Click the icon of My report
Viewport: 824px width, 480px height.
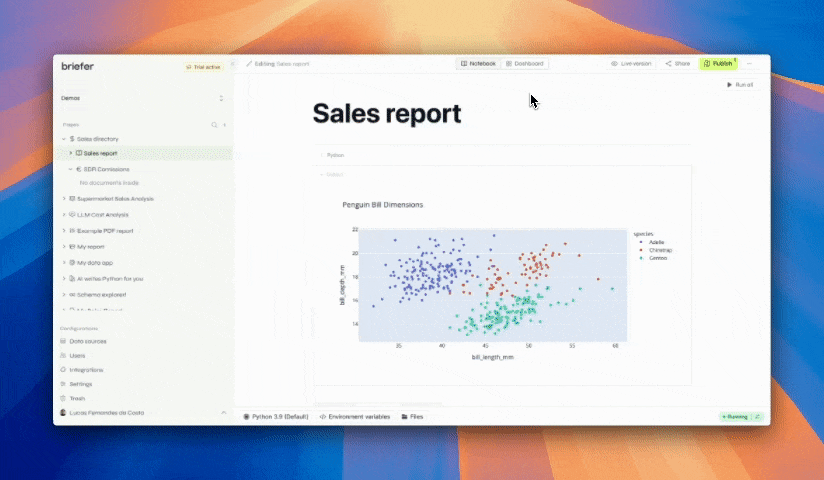tap(72, 247)
